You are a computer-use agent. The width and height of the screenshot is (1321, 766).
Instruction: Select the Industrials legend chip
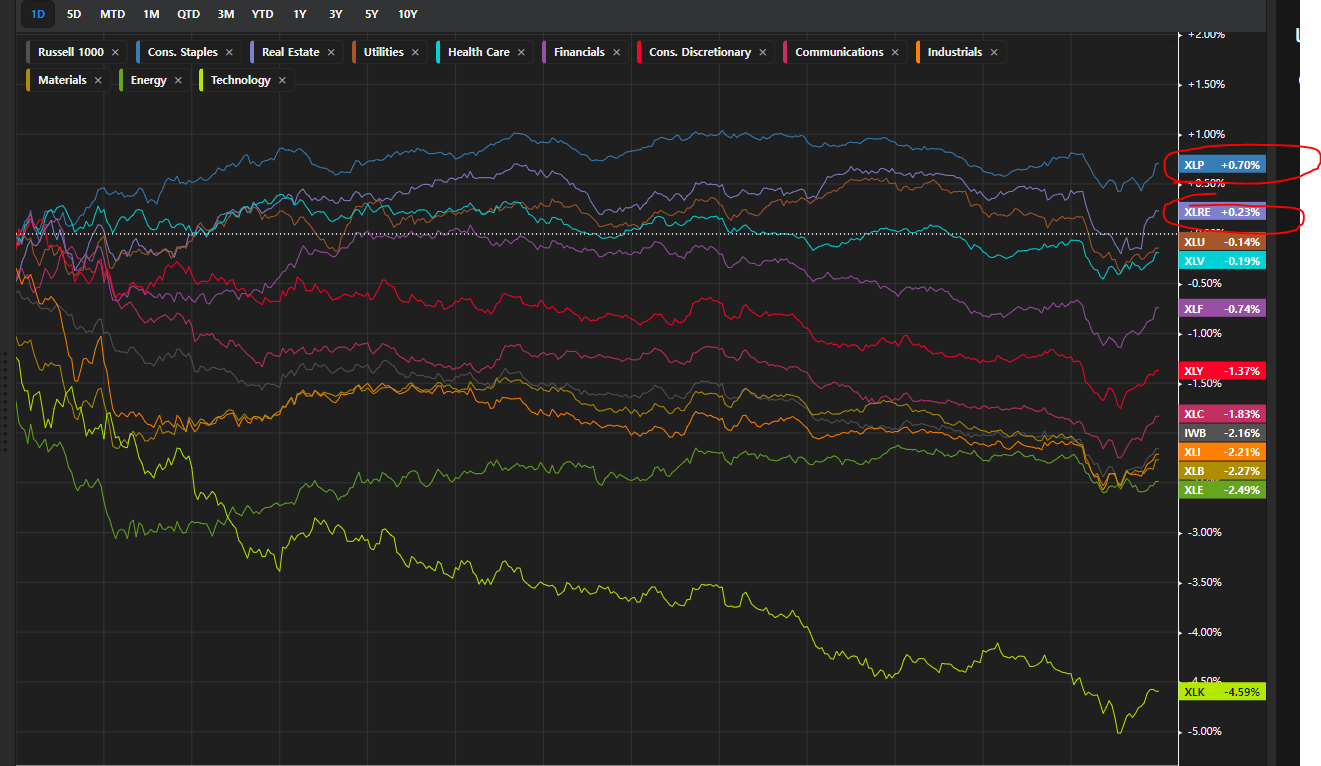point(954,52)
